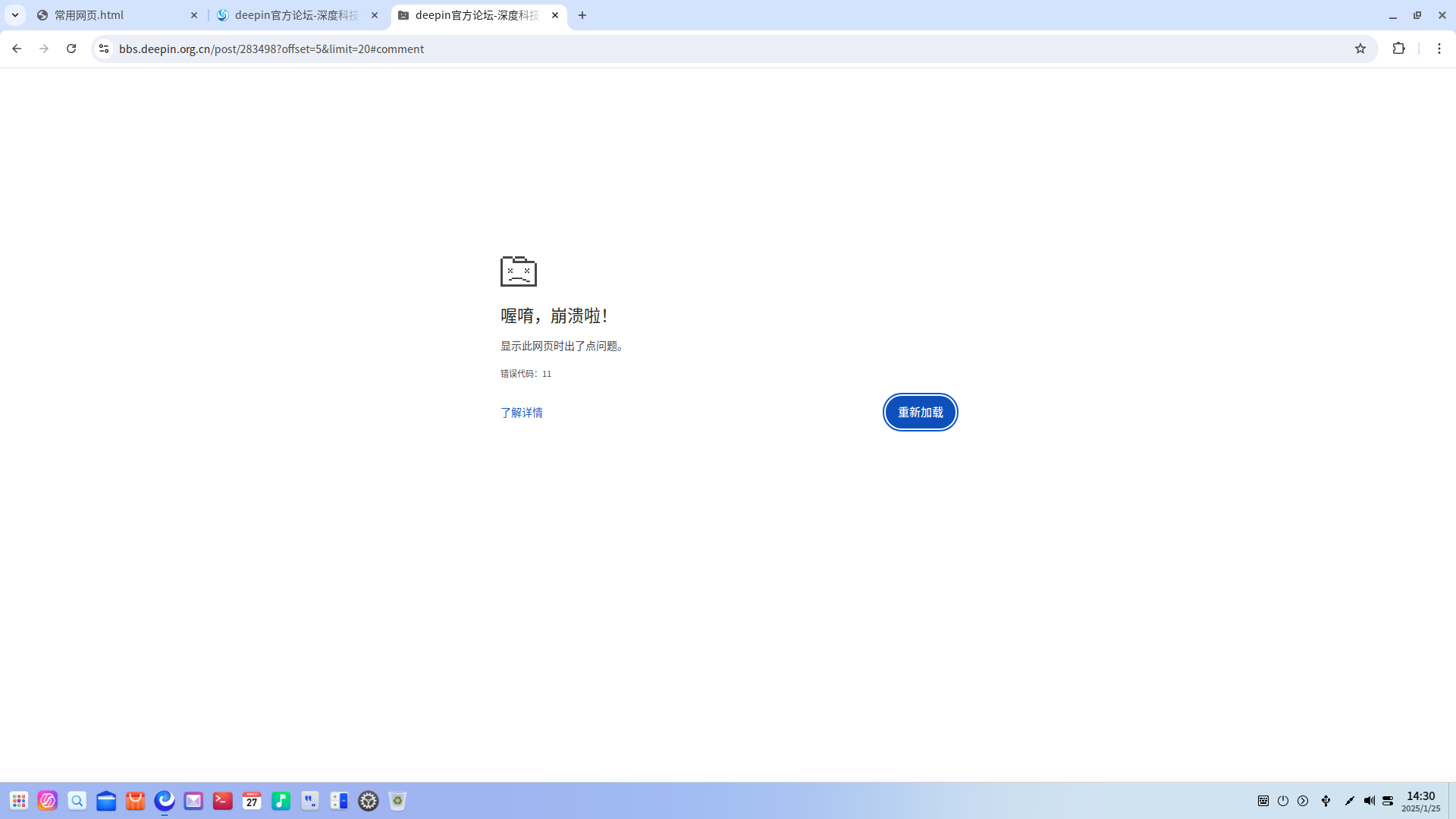
Task: Go back using the back arrow
Action: (x=17, y=49)
